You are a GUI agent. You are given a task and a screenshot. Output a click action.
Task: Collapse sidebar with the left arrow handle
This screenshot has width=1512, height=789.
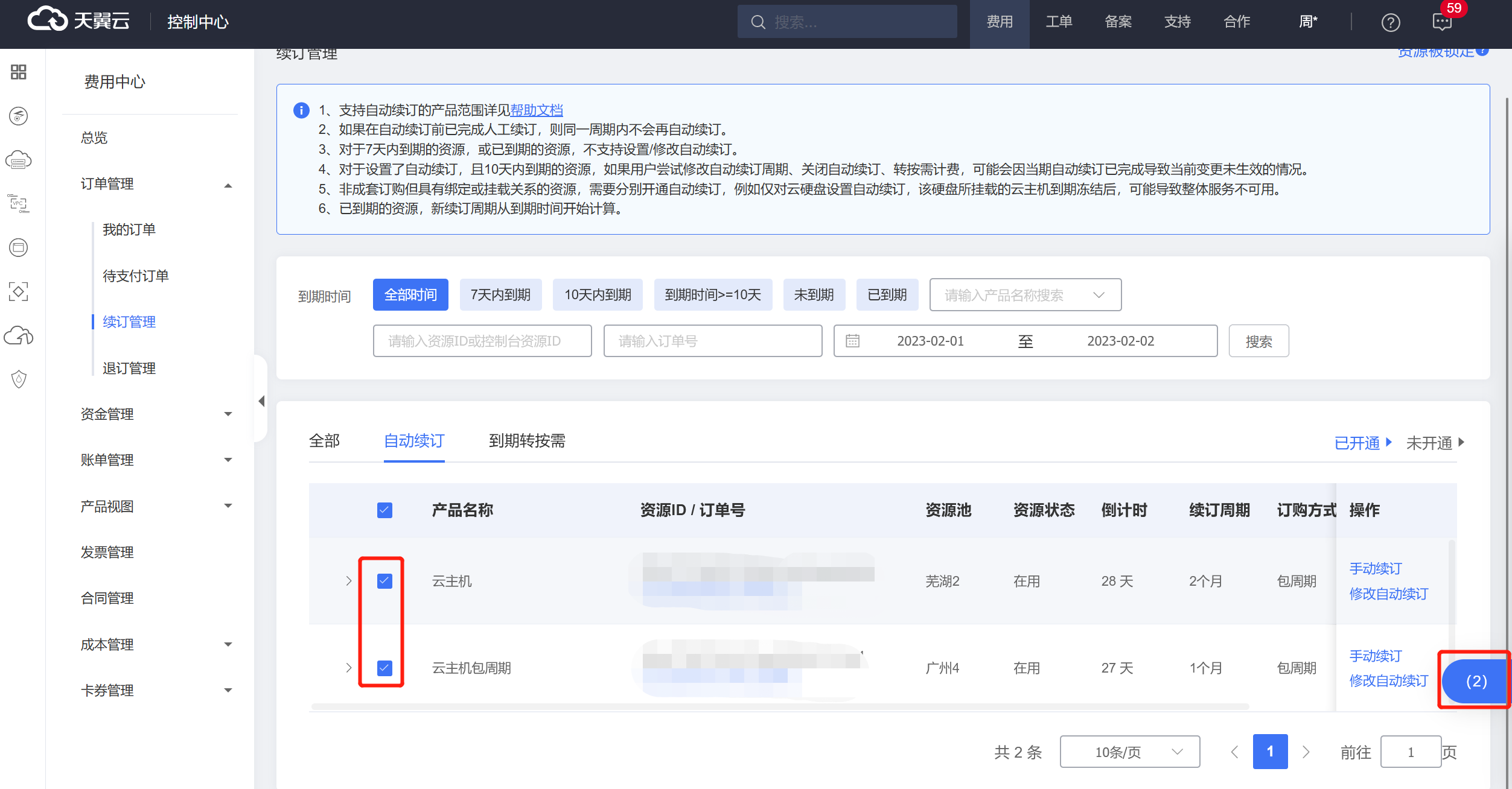(x=261, y=401)
